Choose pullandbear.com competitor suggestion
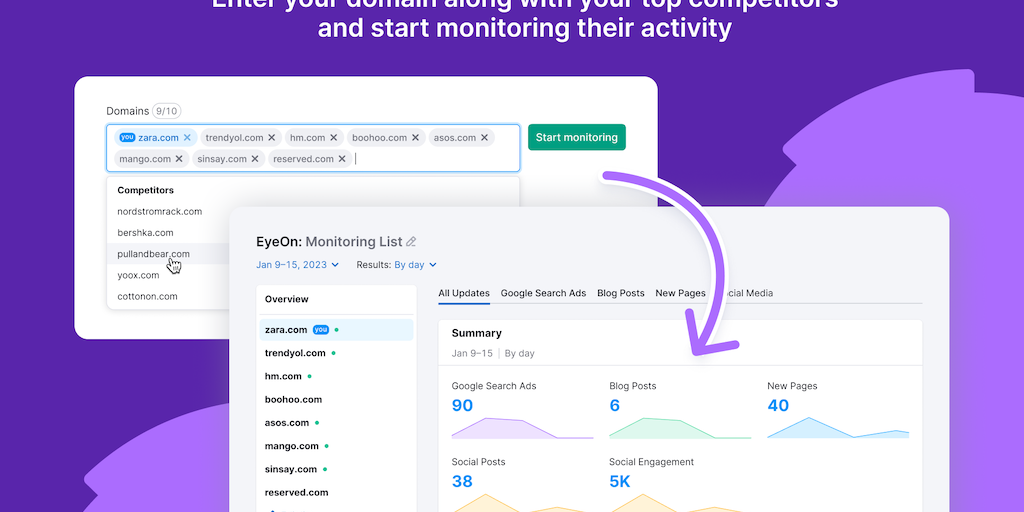1024x512 pixels. pos(153,254)
